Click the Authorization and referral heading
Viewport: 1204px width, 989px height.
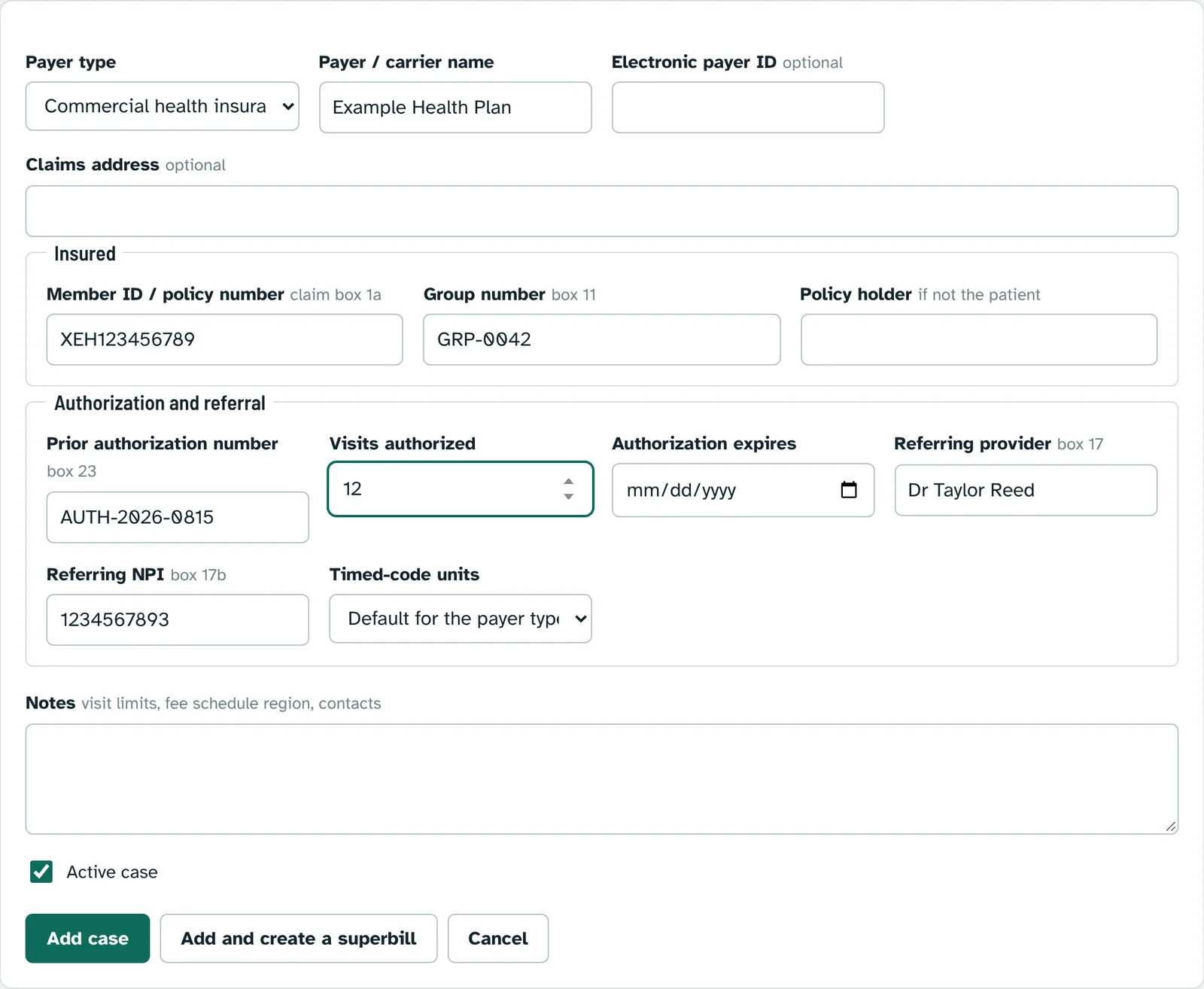pos(160,403)
